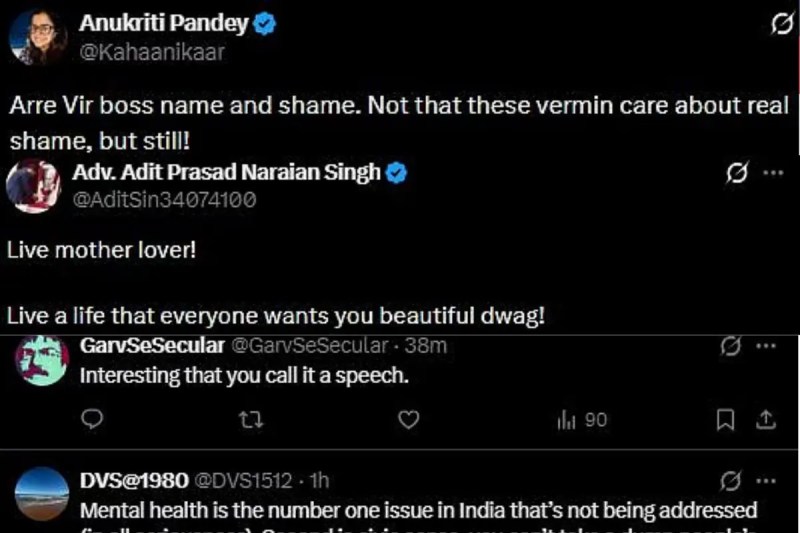
Task: Click the Grok icon on Anukriti Pandey's tweet
Action: [782, 26]
